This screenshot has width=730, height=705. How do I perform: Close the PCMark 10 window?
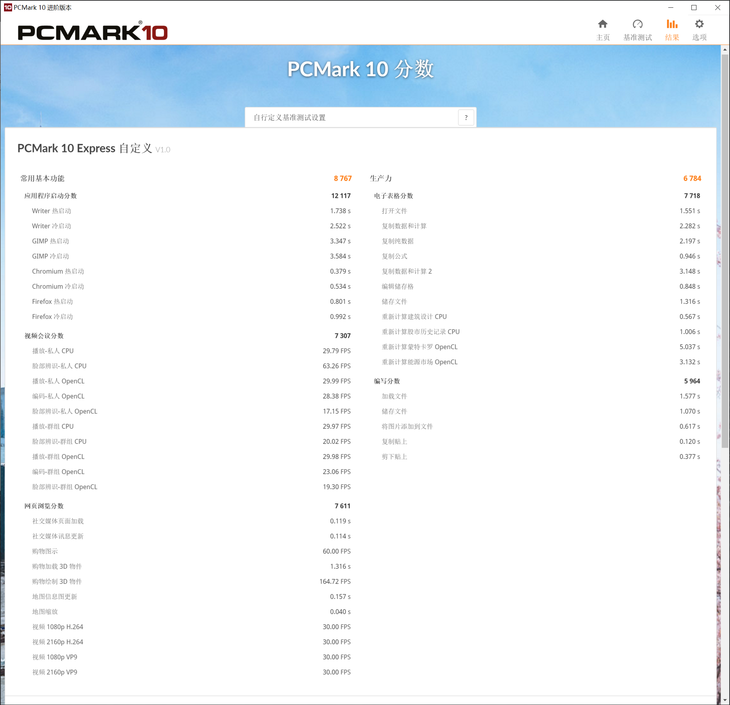717,7
